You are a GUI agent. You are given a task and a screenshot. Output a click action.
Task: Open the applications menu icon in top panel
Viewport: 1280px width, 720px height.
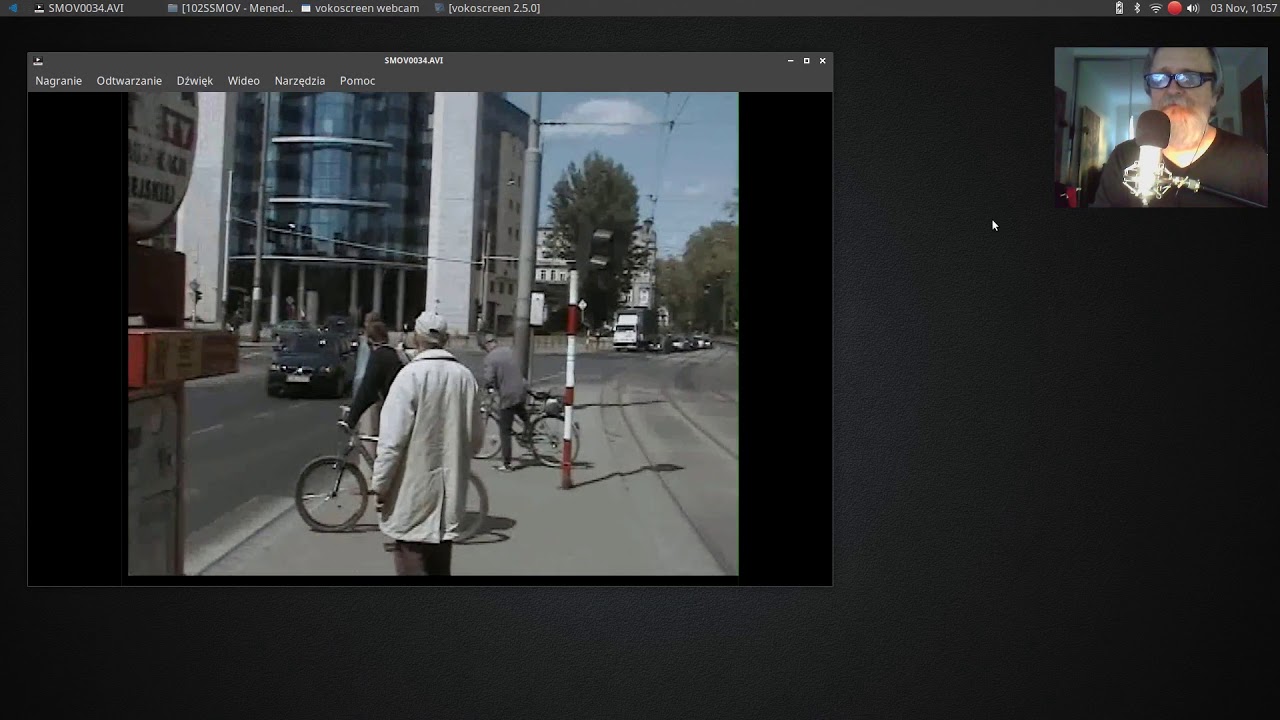(13, 8)
